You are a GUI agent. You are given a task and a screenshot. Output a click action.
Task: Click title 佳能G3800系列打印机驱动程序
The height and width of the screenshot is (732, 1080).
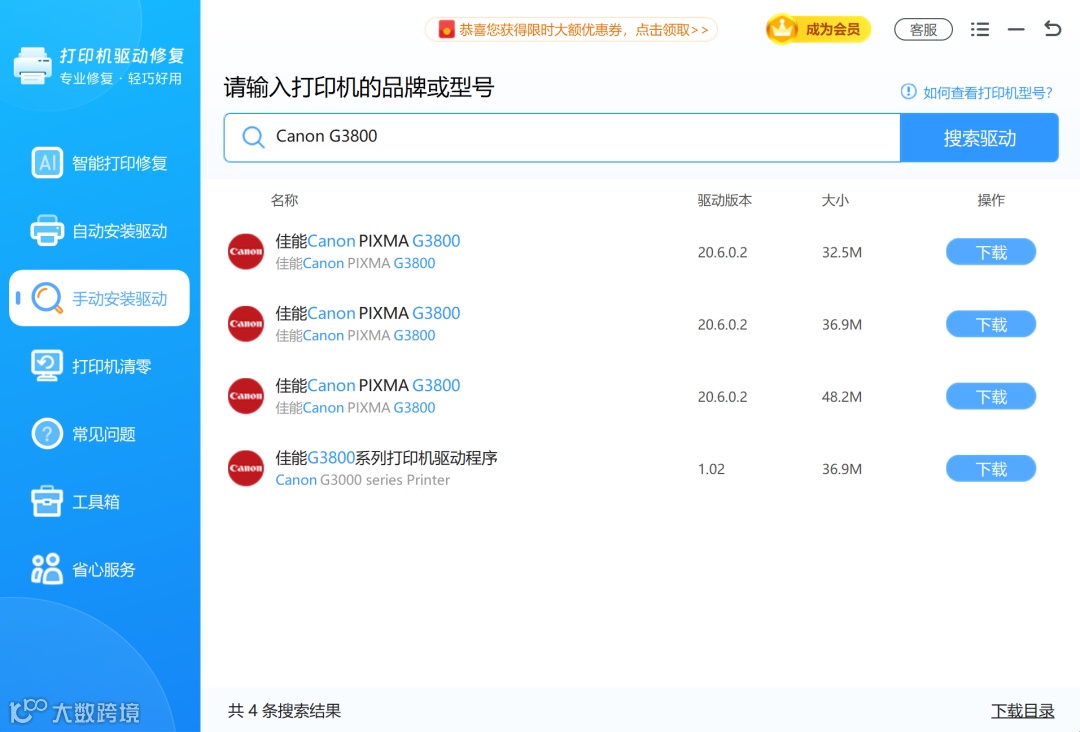pyautogui.click(x=386, y=457)
